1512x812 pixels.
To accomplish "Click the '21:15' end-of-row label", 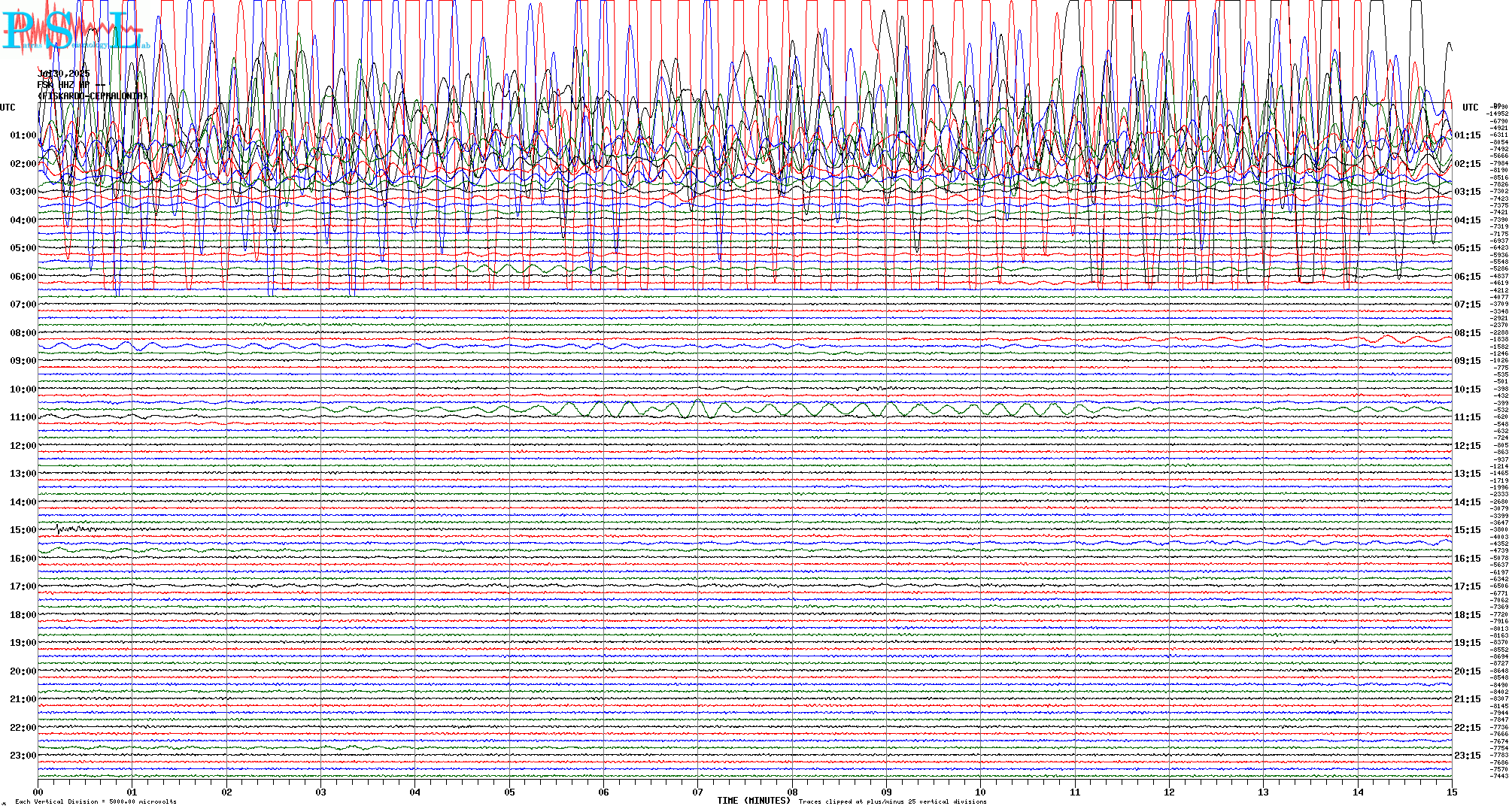I will tap(1468, 699).
